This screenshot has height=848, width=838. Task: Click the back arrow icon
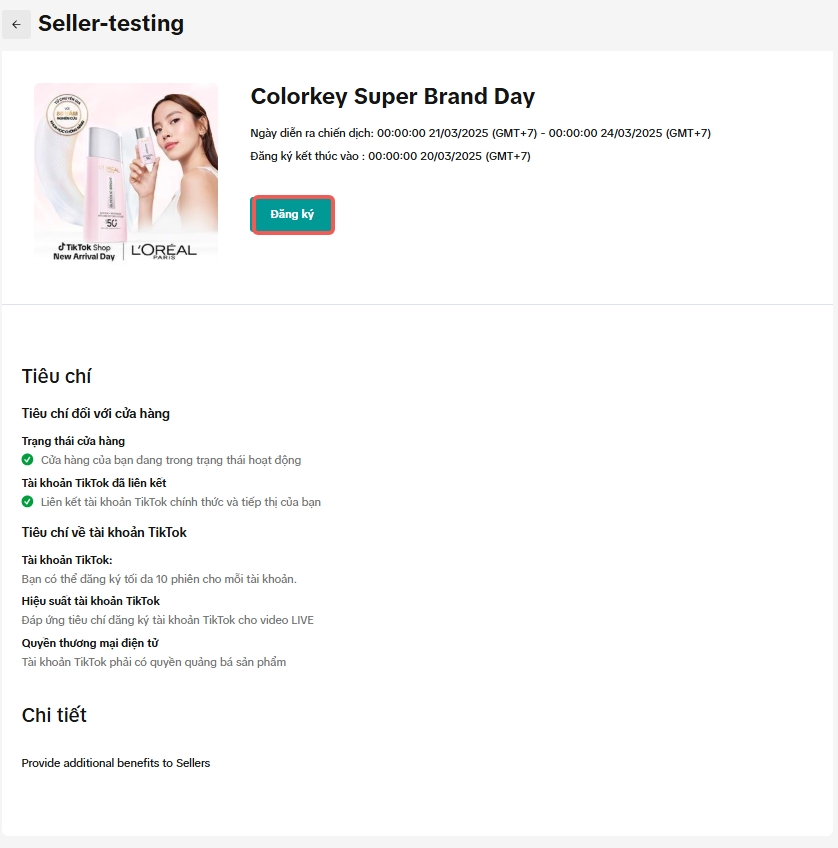click(x=16, y=24)
